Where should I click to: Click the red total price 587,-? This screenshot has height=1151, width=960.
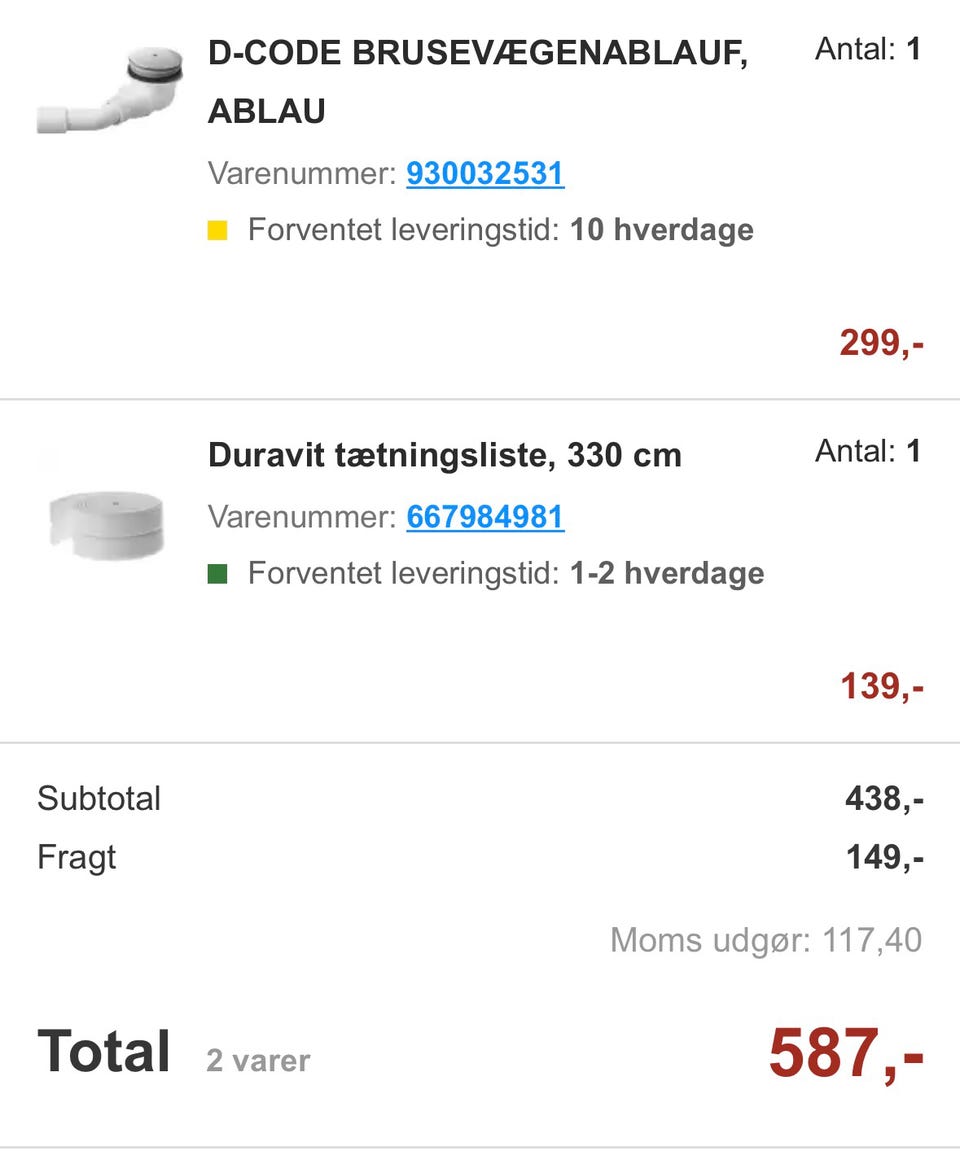tap(845, 1054)
